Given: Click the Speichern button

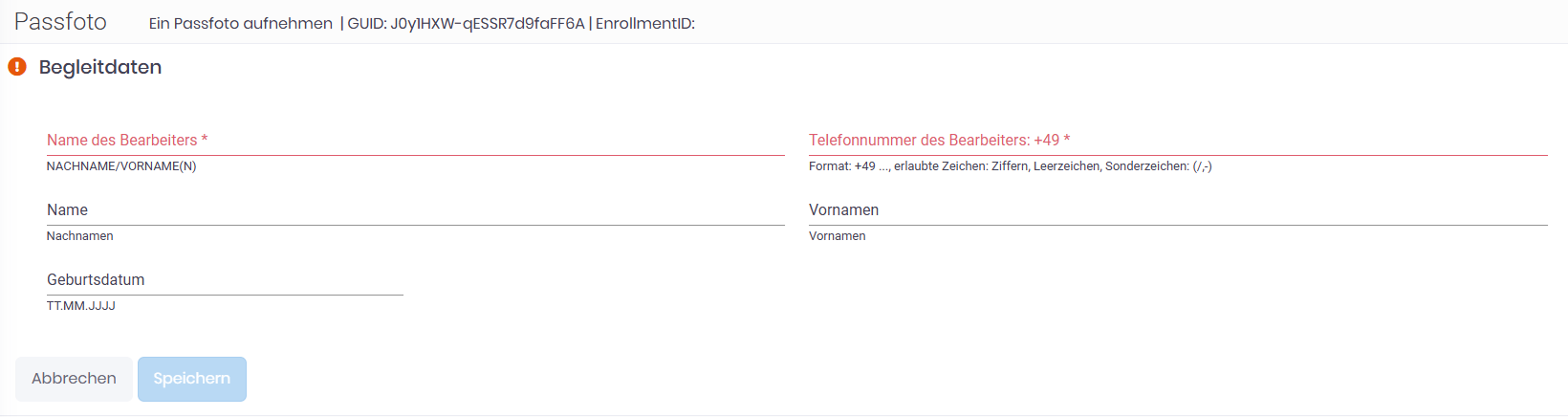Looking at the screenshot, I should [x=192, y=379].
